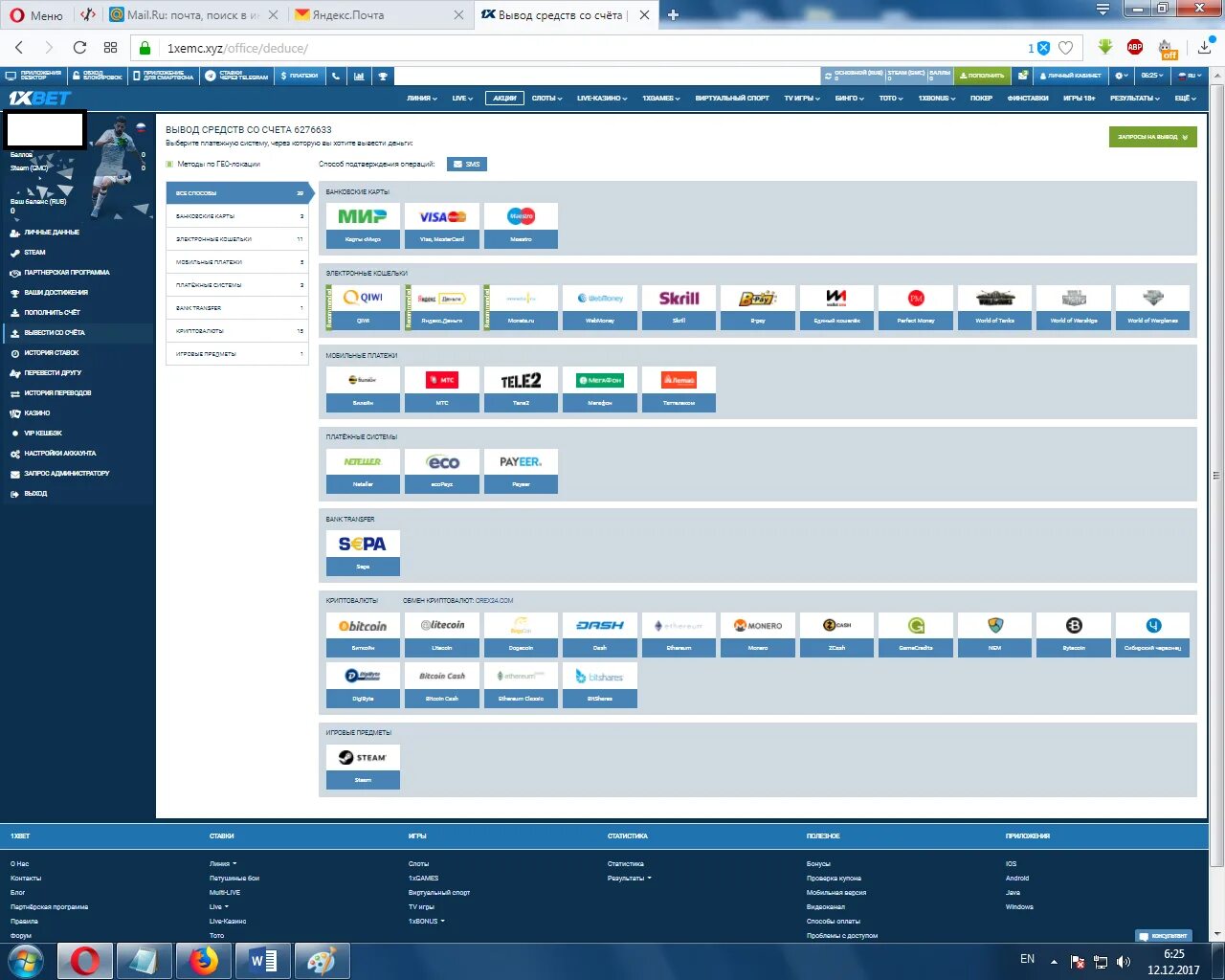Expand the TV Игры menu dropdown
Image resolution: width=1225 pixels, height=980 pixels.
tap(802, 98)
